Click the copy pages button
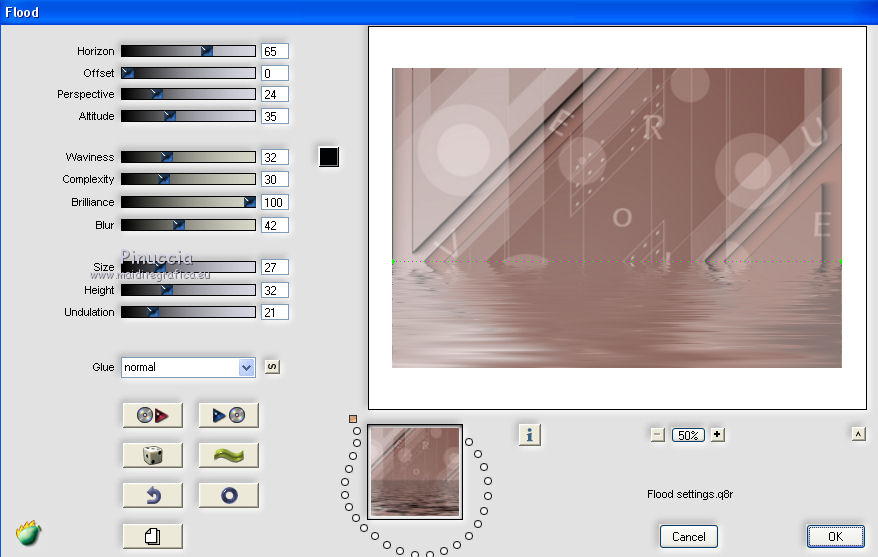Image resolution: width=878 pixels, height=557 pixels. 152,536
